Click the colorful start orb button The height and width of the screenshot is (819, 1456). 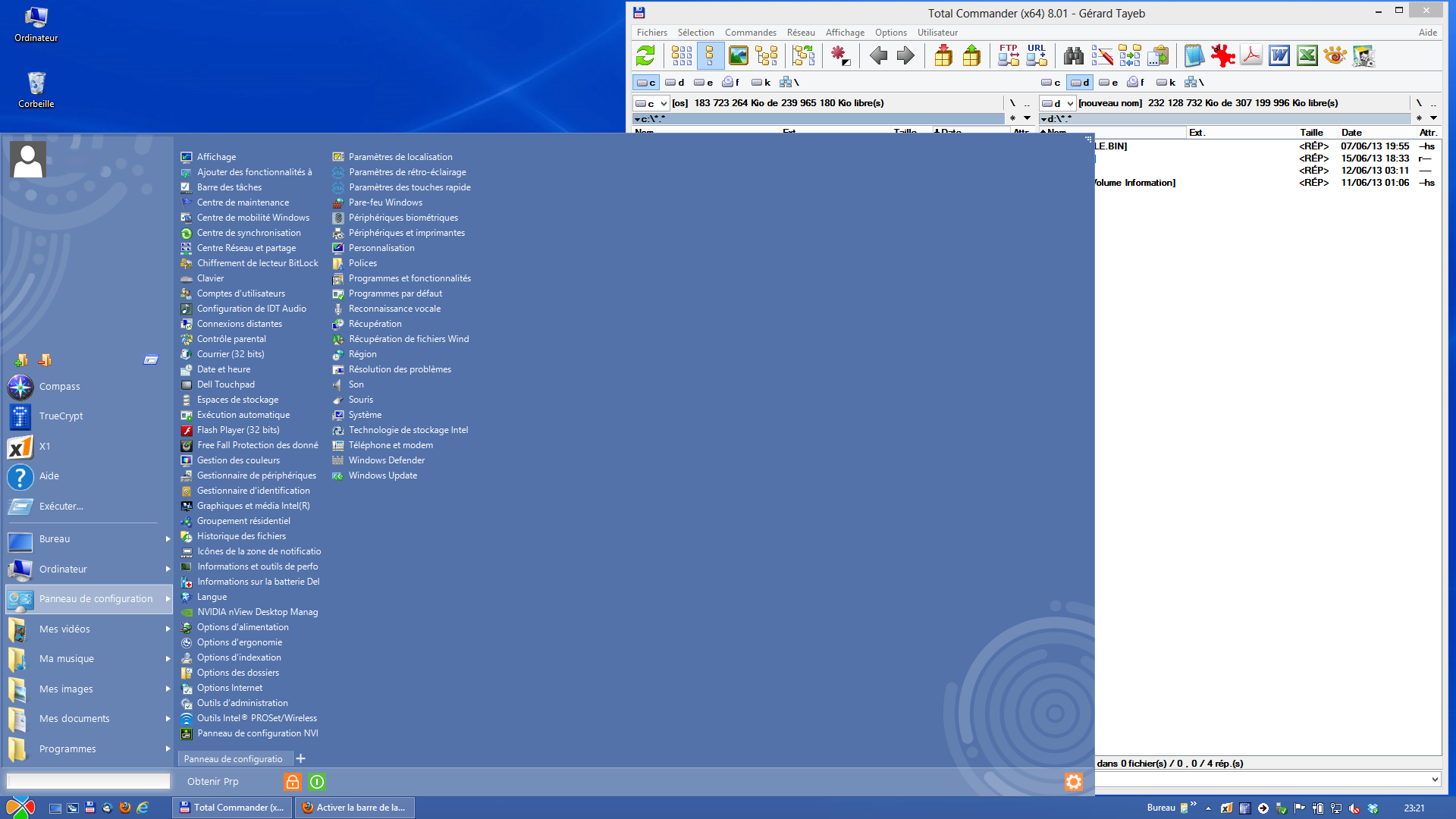coord(20,808)
